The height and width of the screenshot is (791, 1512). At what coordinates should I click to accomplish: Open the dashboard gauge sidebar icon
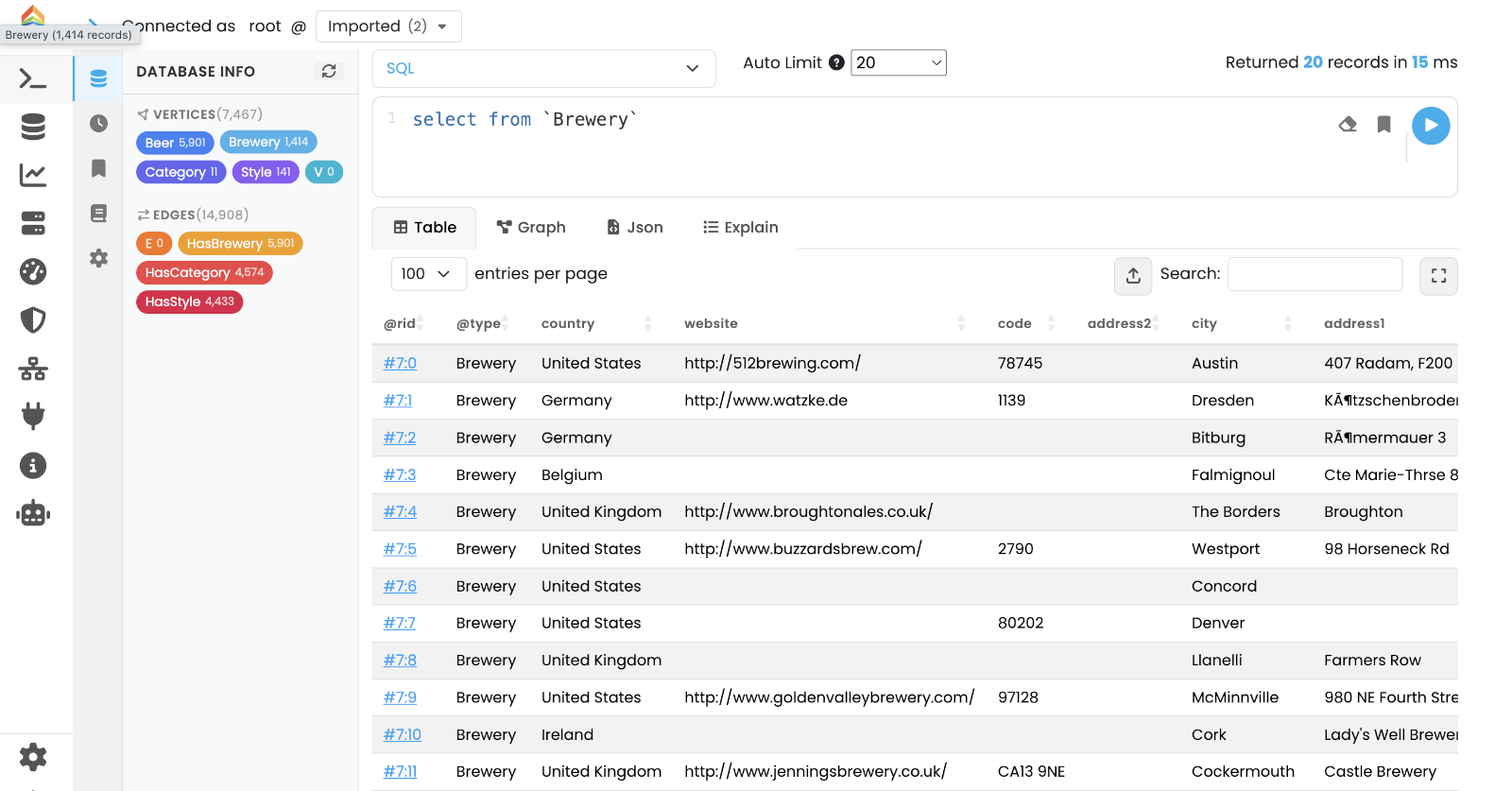click(33, 272)
